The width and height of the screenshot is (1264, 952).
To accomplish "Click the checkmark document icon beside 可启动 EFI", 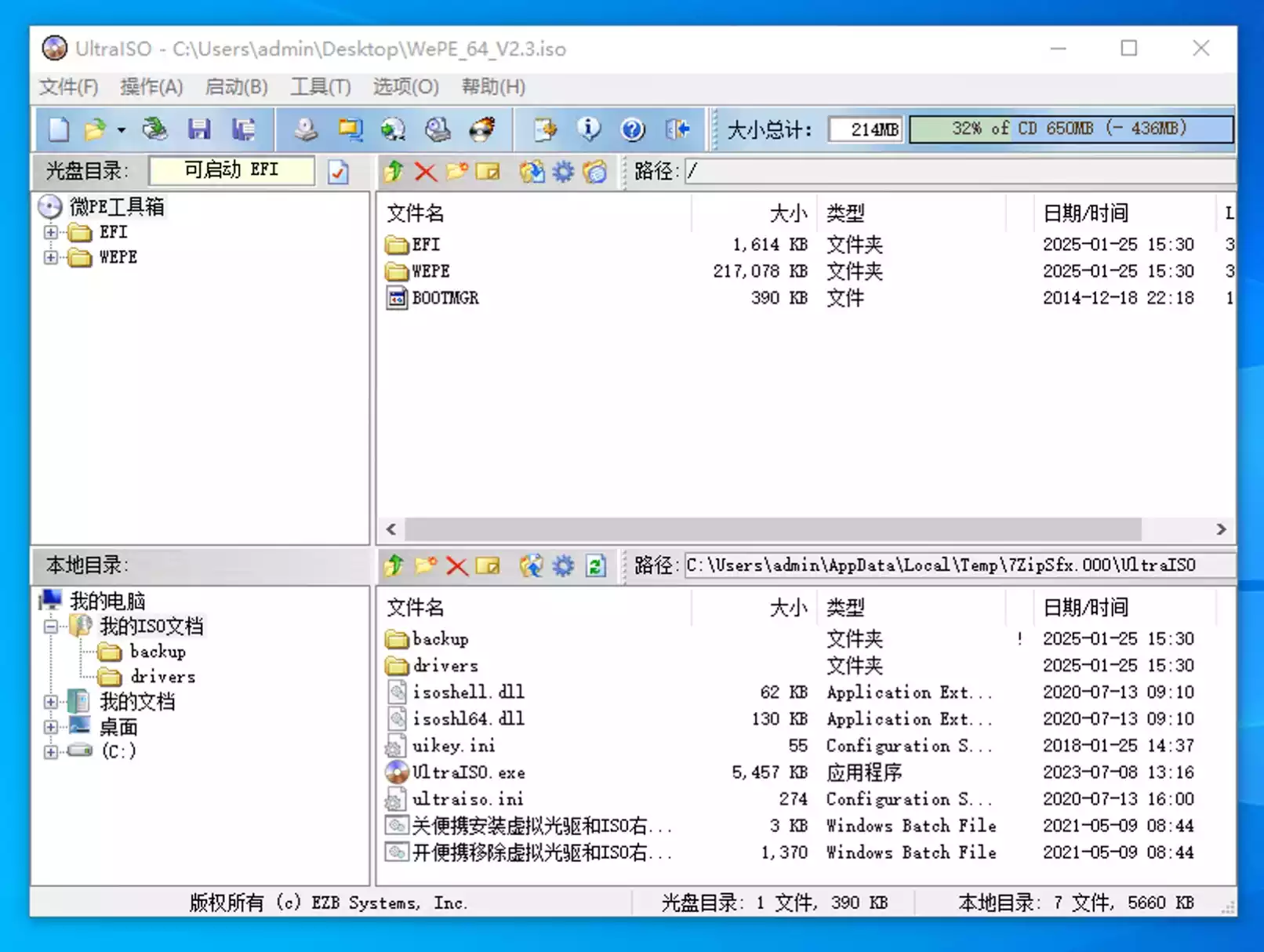I will (x=338, y=172).
